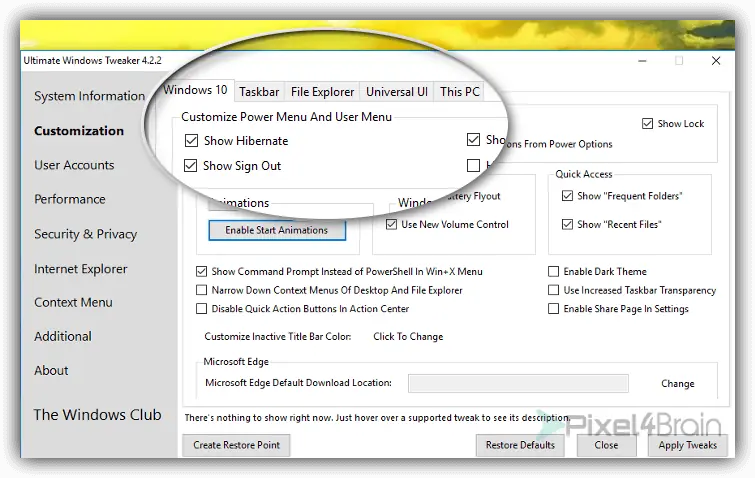The height and width of the screenshot is (478, 755).
Task: Toggle Show Command Prompt Instead of PowerShell
Action: click(x=201, y=271)
